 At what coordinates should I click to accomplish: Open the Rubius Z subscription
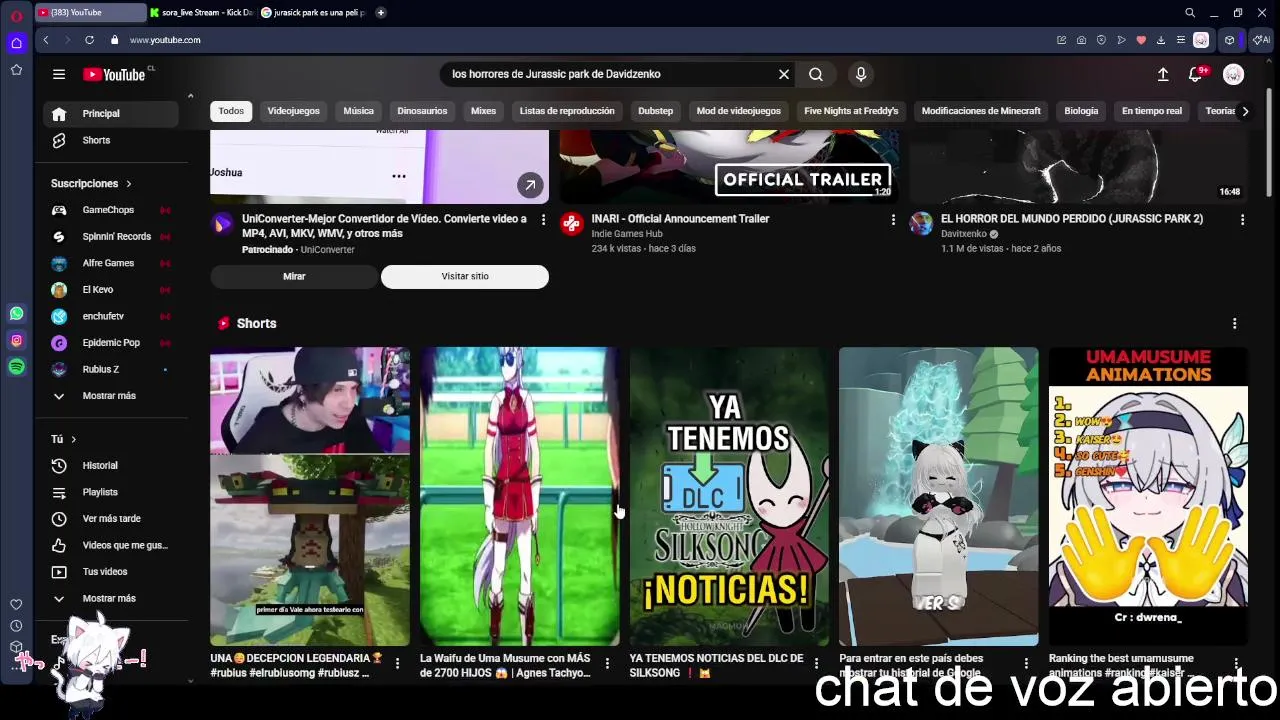110,369
